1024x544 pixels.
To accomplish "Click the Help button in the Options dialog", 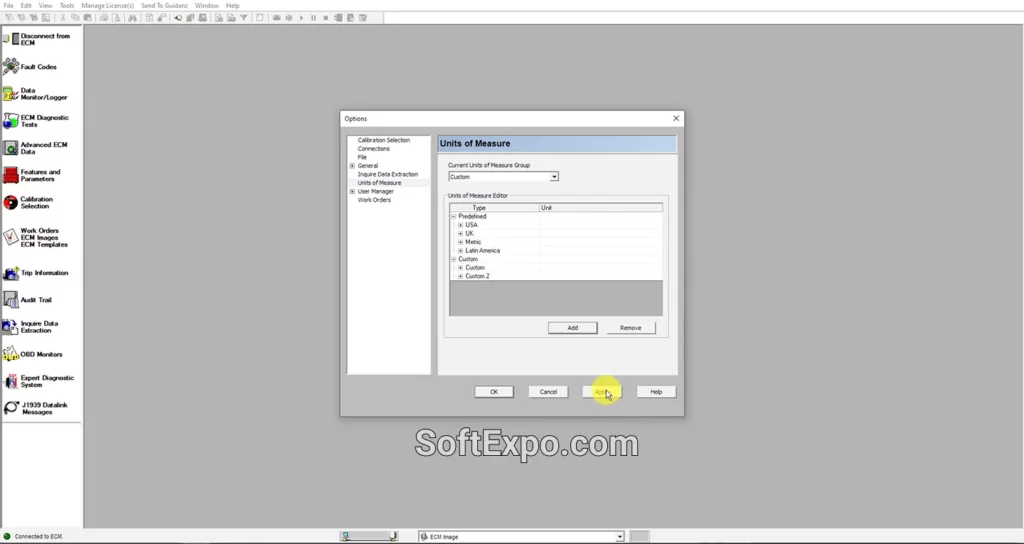I will point(656,392).
